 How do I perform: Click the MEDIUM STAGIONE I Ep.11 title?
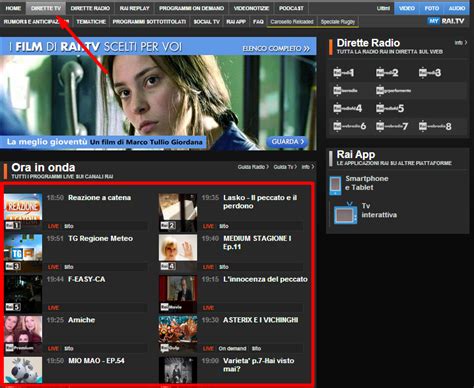[257, 243]
